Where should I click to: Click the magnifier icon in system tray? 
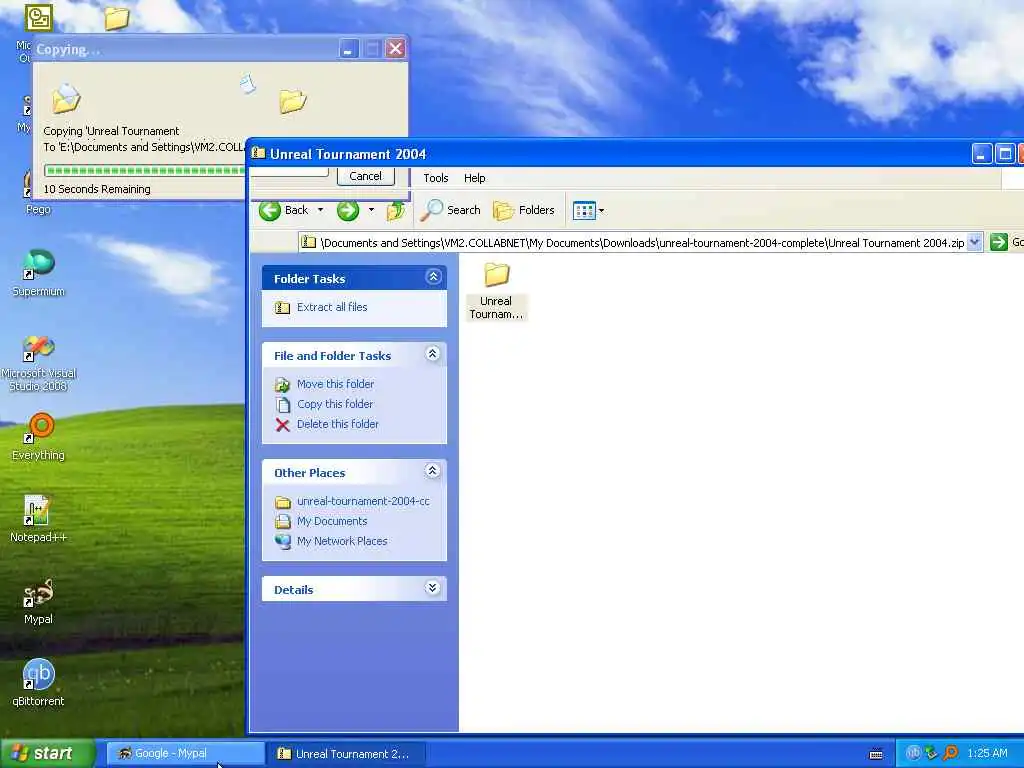tap(950, 753)
